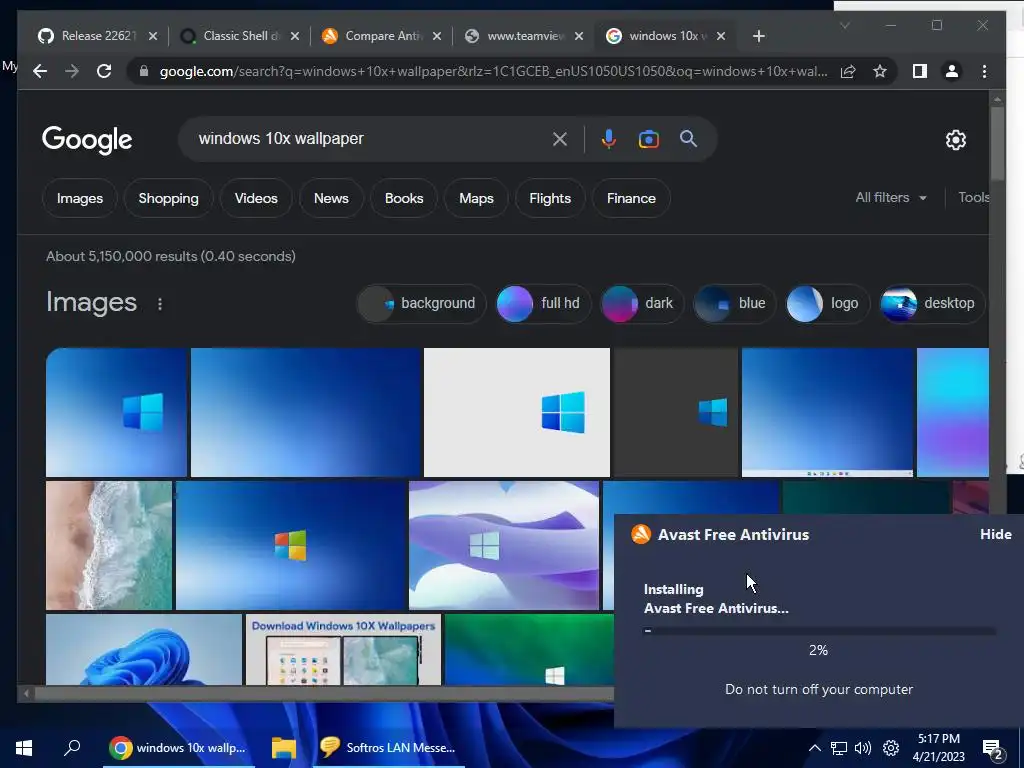Open Google quick settings gear
Screen dimensions: 1024x768
click(955, 140)
